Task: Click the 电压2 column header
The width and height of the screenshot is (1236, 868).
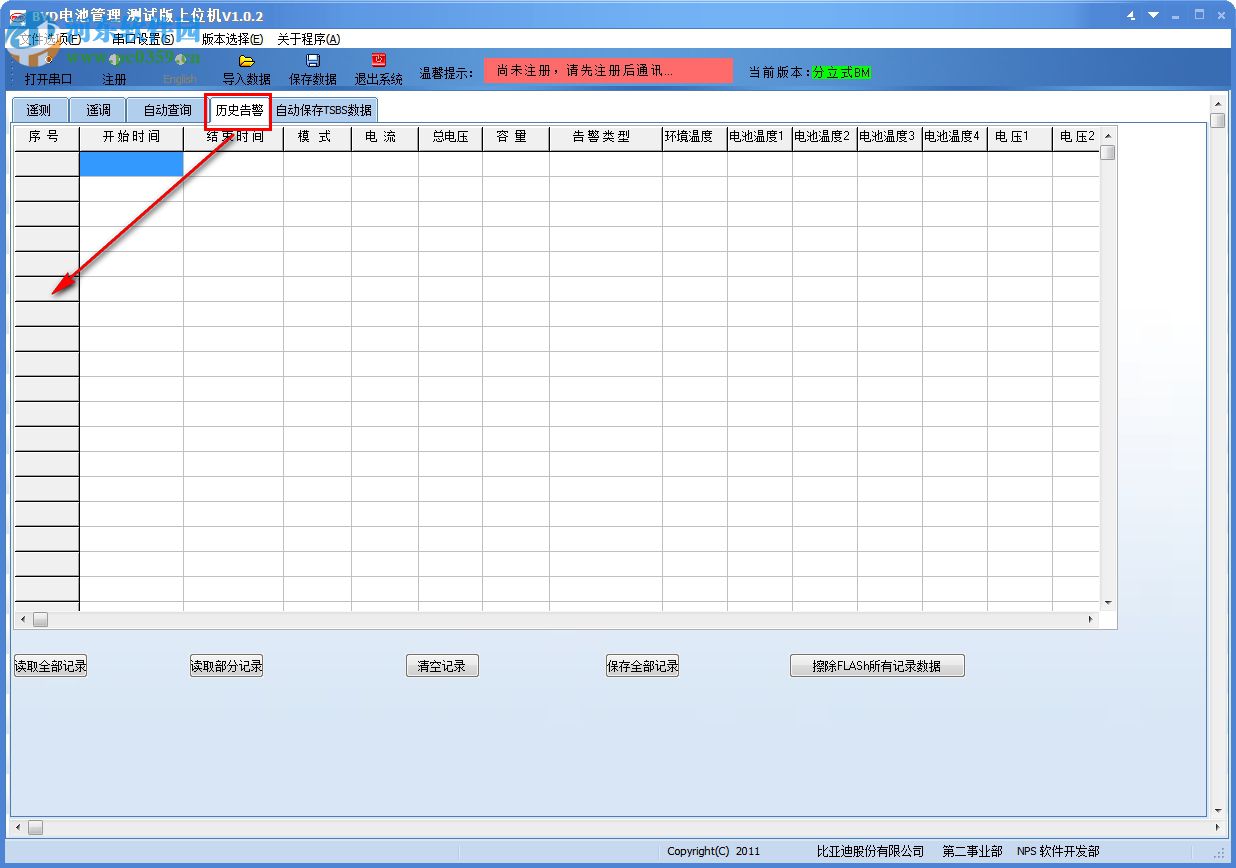Action: click(1076, 137)
